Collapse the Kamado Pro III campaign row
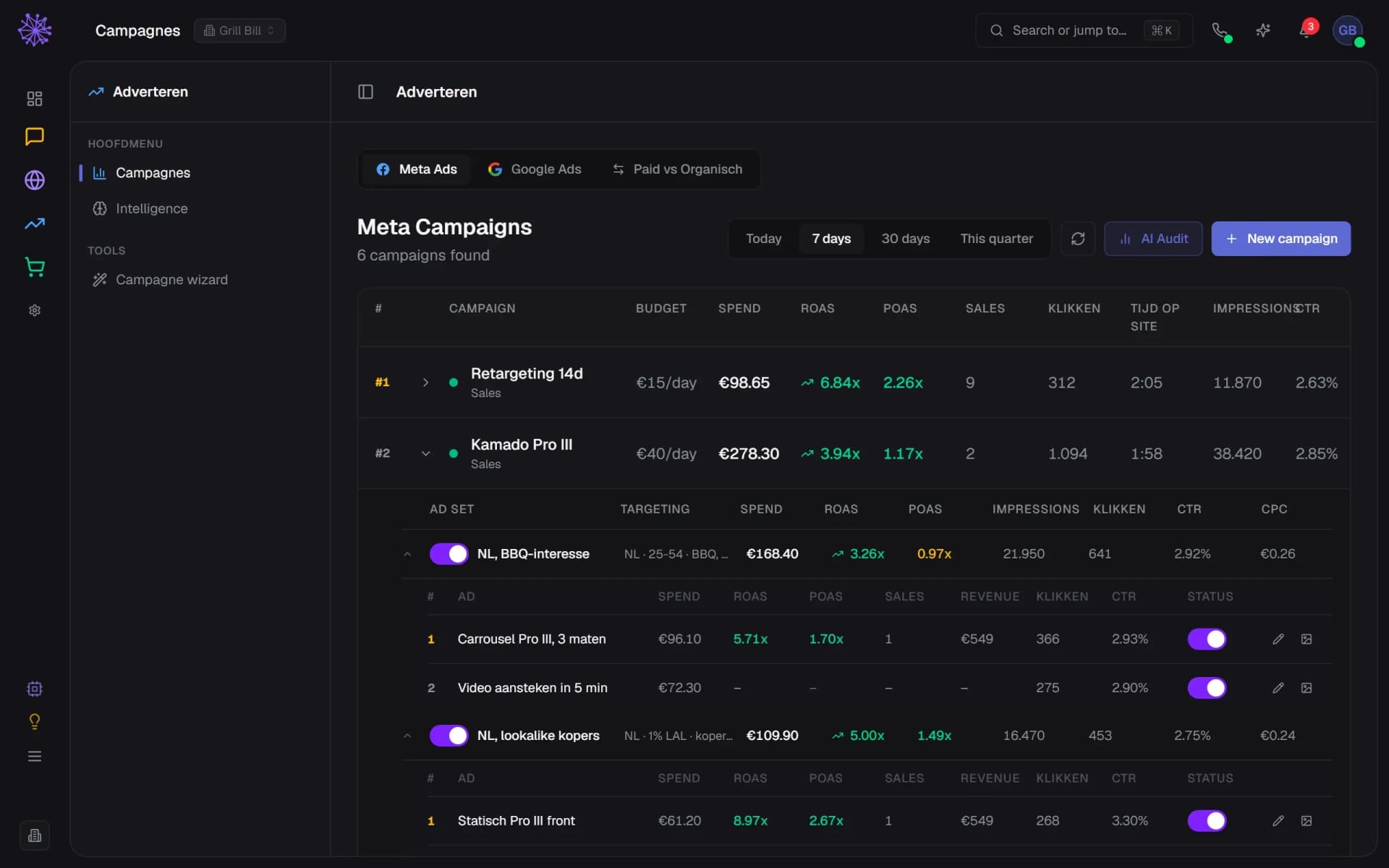The width and height of the screenshot is (1389, 868). tap(425, 454)
